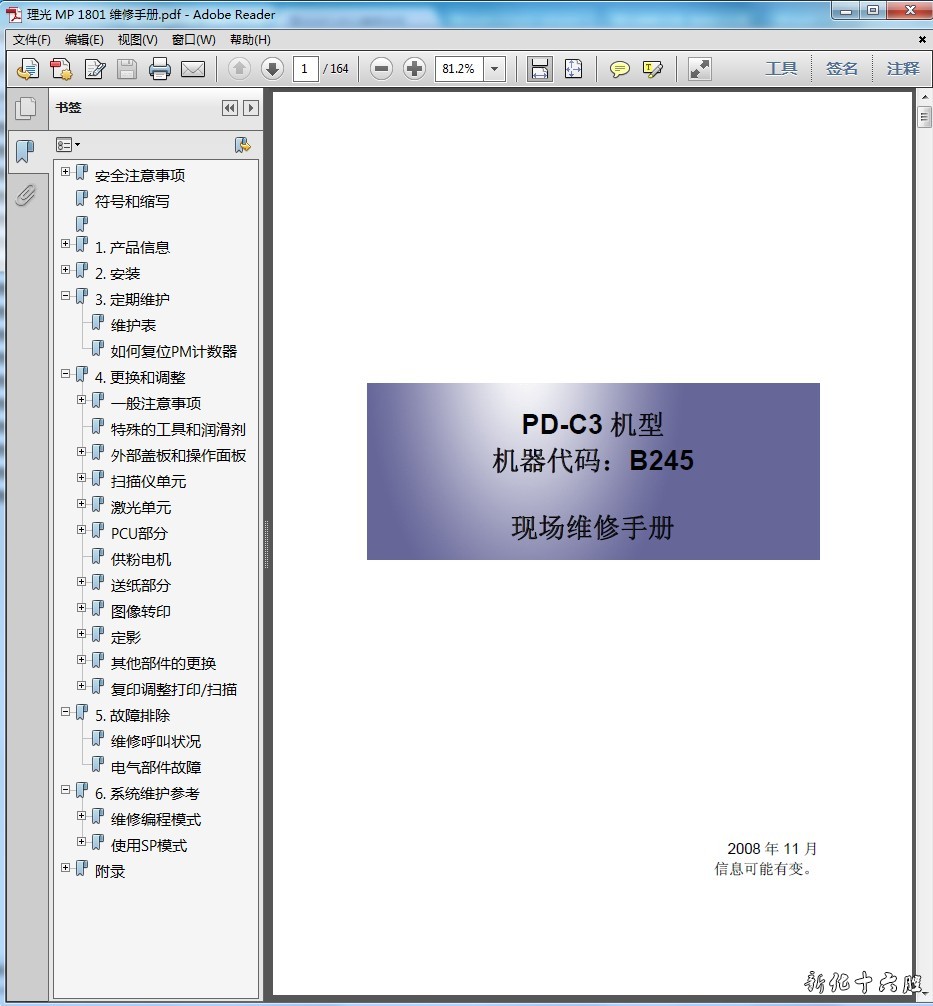Click the Email envelope icon
Screen dimensions: 933x1006
tap(192, 69)
